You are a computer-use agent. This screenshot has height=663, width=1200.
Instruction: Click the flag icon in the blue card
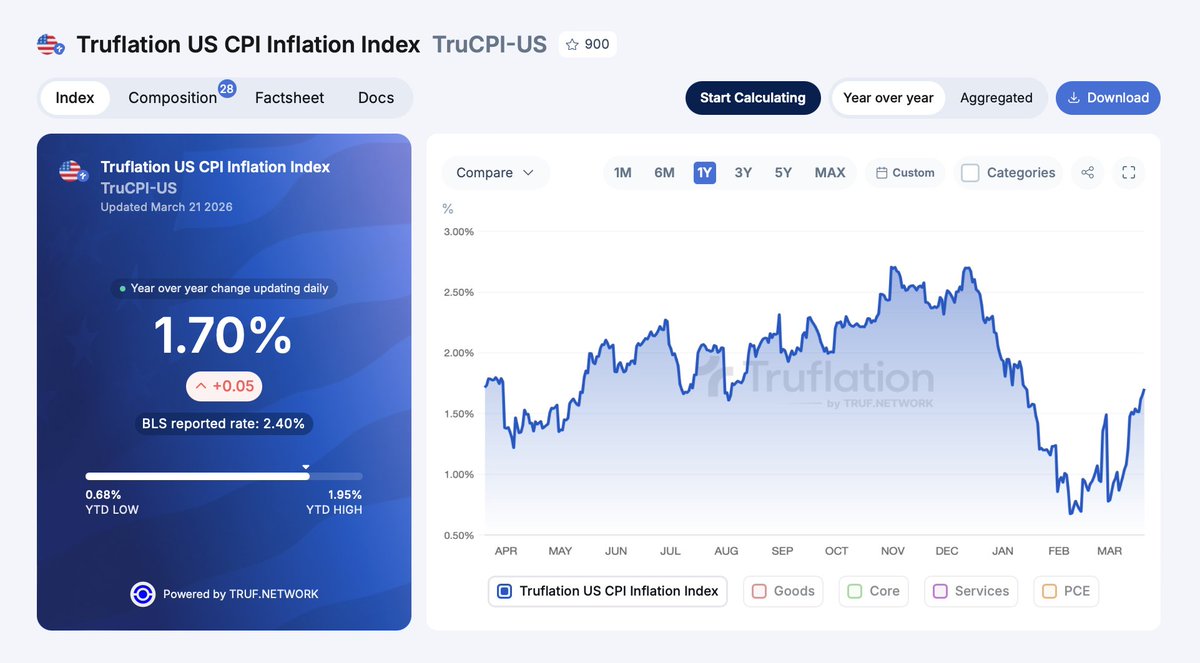tap(72, 172)
